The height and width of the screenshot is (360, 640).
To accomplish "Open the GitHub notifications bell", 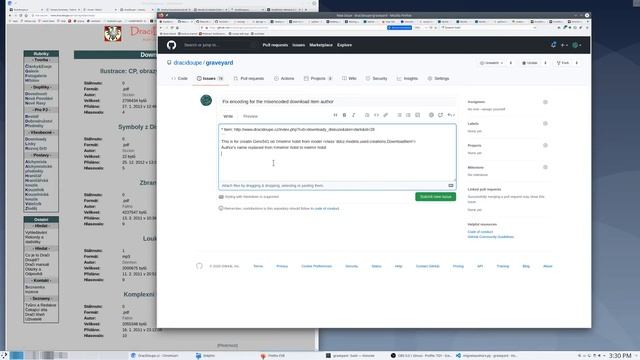I will click(553, 45).
